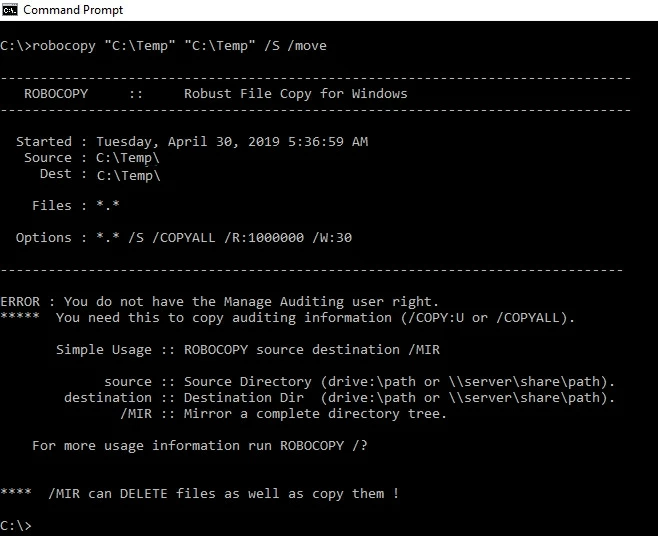Click the Command Prompt window title text
This screenshot has width=658, height=536.
pyautogui.click(x=72, y=10)
